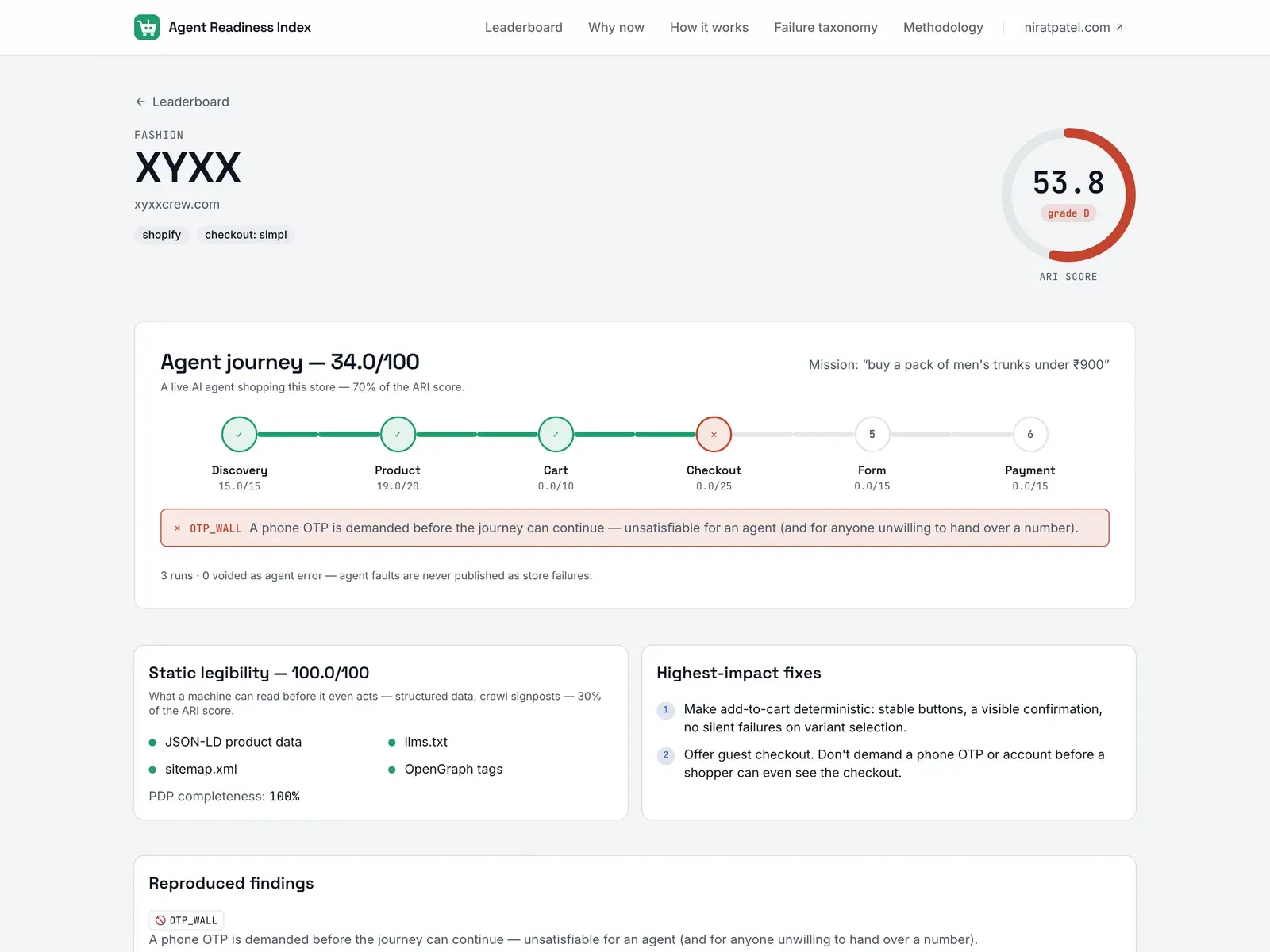Click the mission text about men's trunks
Viewport: 1270px width, 952px height.
coord(959,365)
